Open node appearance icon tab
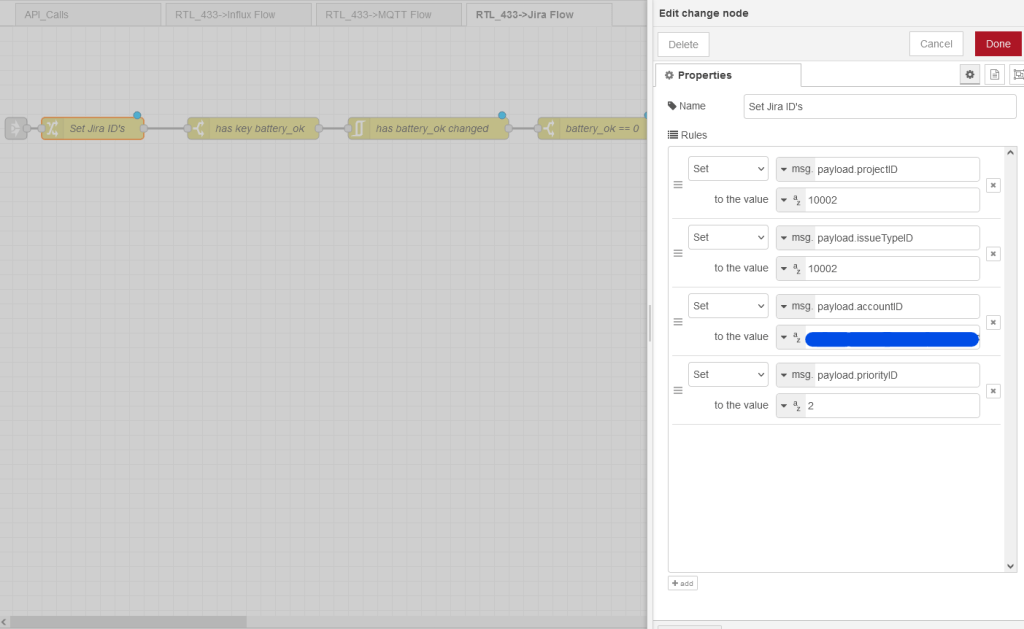The height and width of the screenshot is (629, 1024). 1017,75
